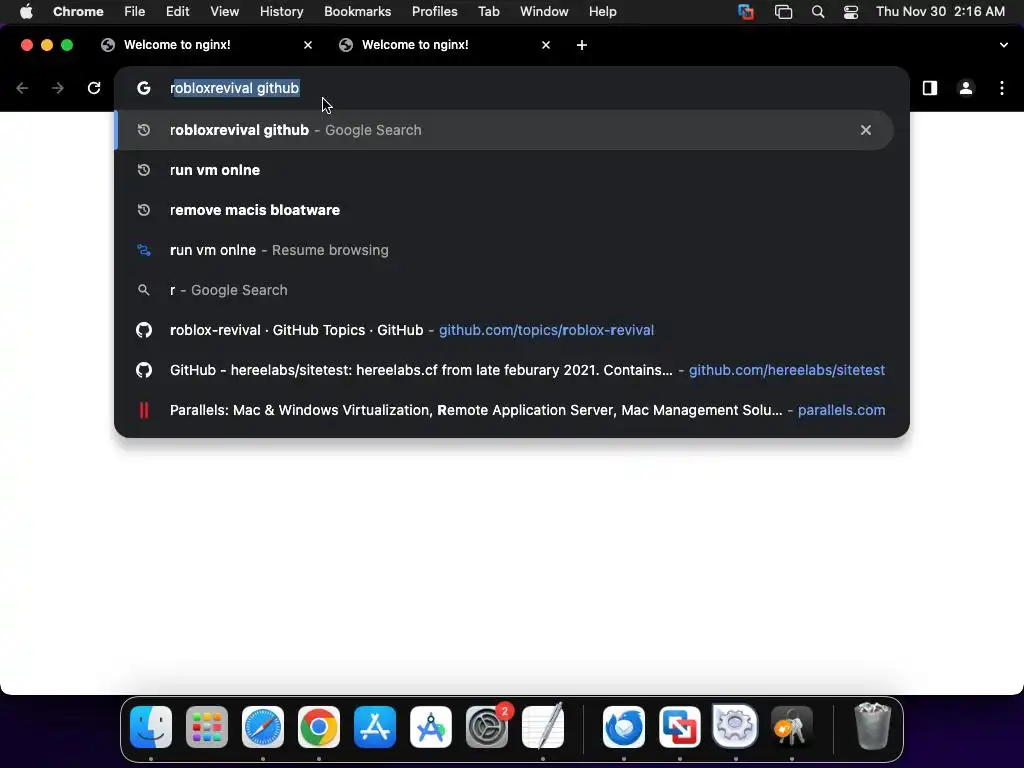Open the blue compass-drawing app in the Dock
The height and width of the screenshot is (768, 1024).
click(x=431, y=727)
